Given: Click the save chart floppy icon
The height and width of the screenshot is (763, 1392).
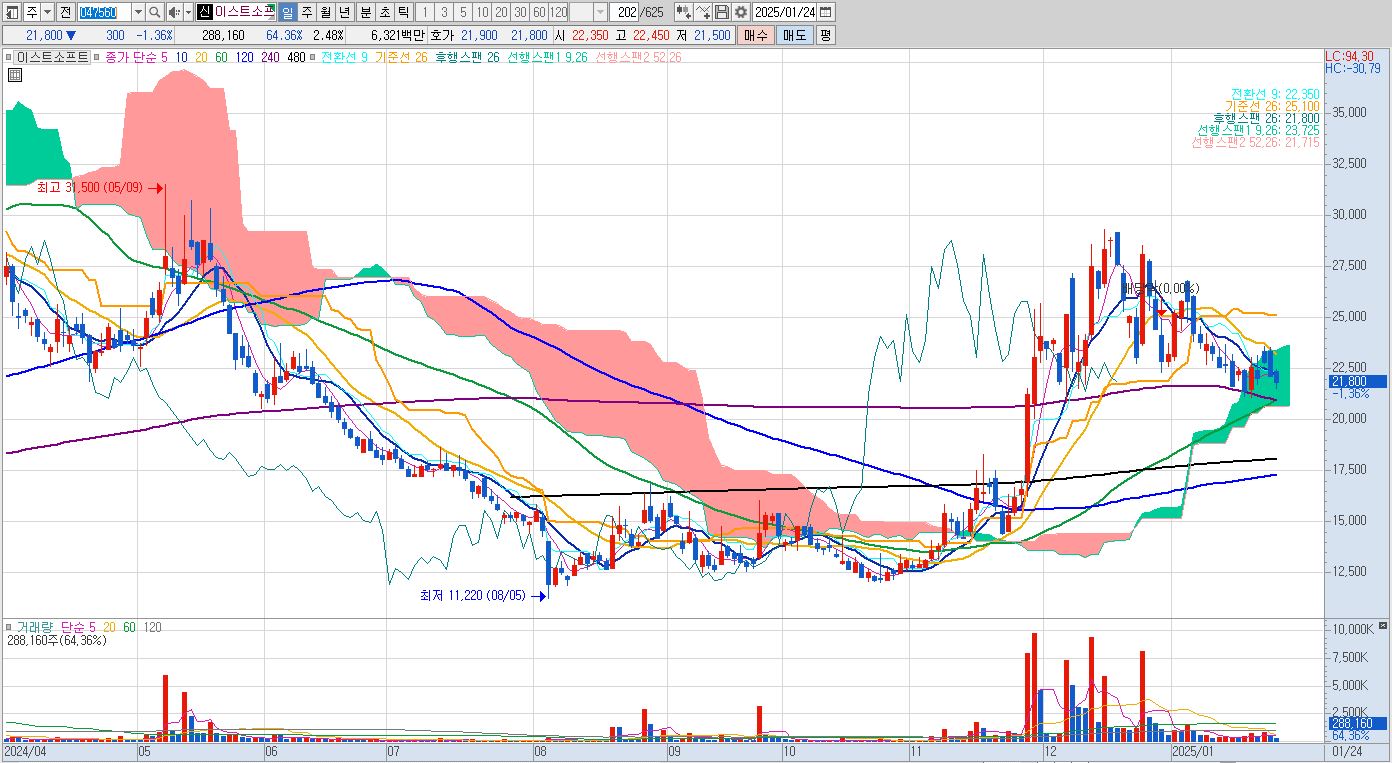Looking at the screenshot, I should [722, 12].
